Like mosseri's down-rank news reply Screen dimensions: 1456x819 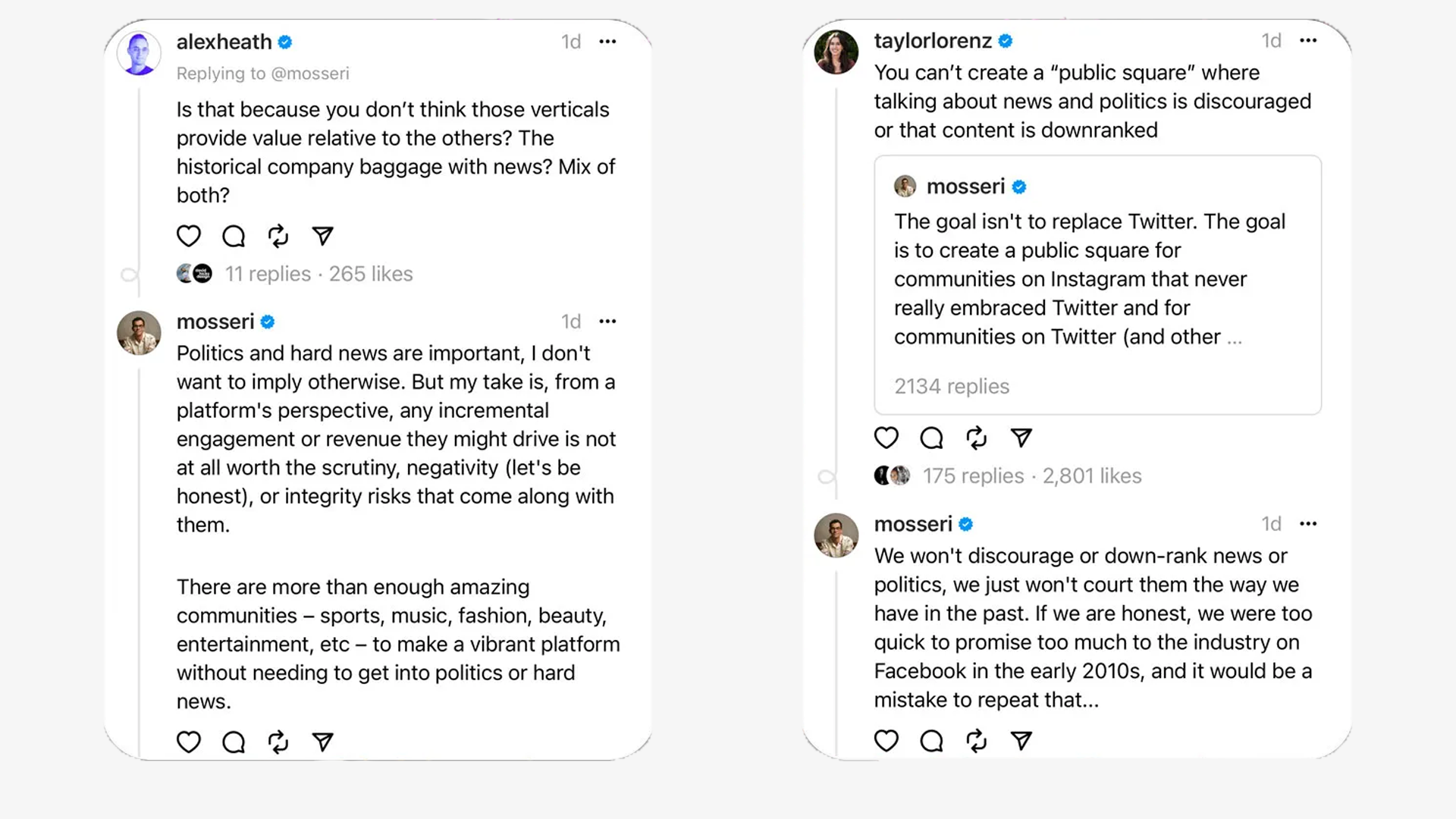coord(886,740)
